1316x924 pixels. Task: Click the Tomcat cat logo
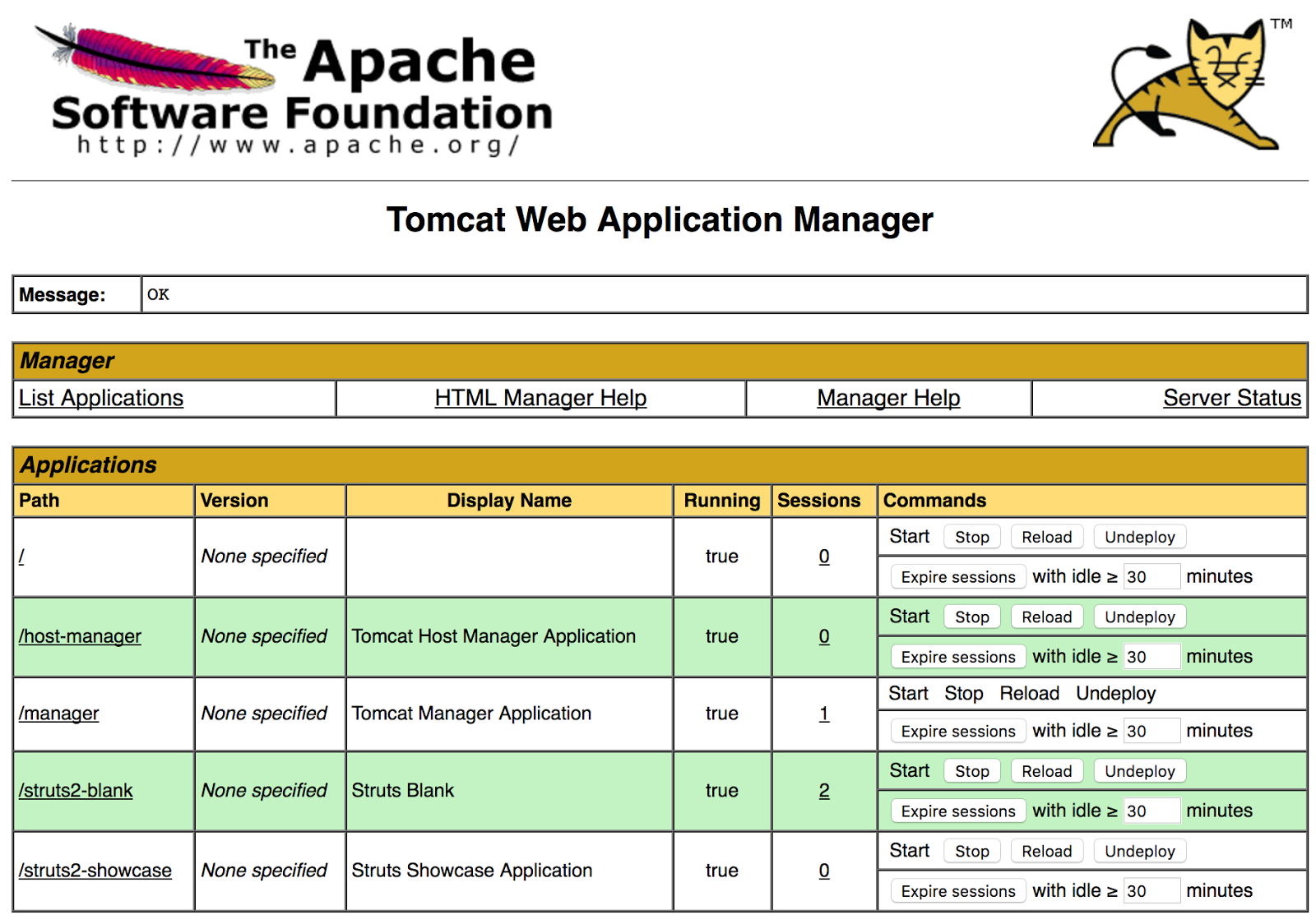[1193, 83]
